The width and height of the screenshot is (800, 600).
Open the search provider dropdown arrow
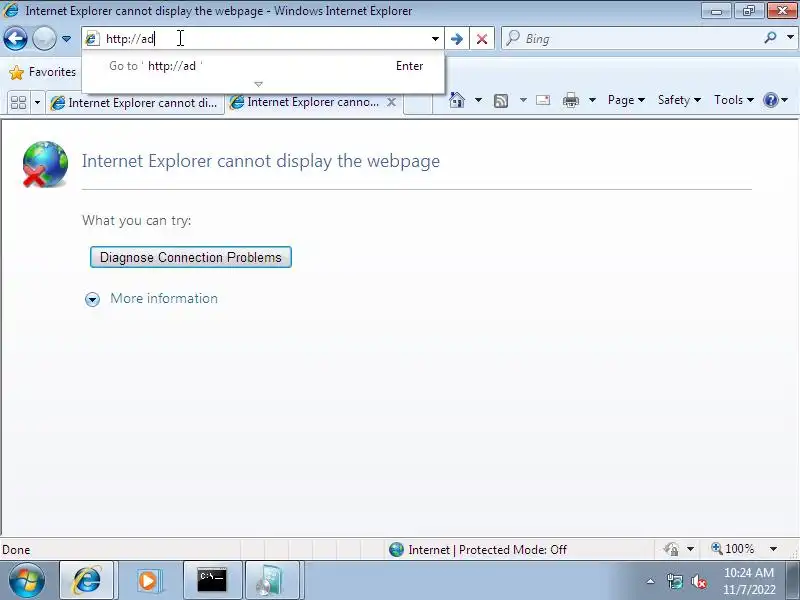pos(790,37)
